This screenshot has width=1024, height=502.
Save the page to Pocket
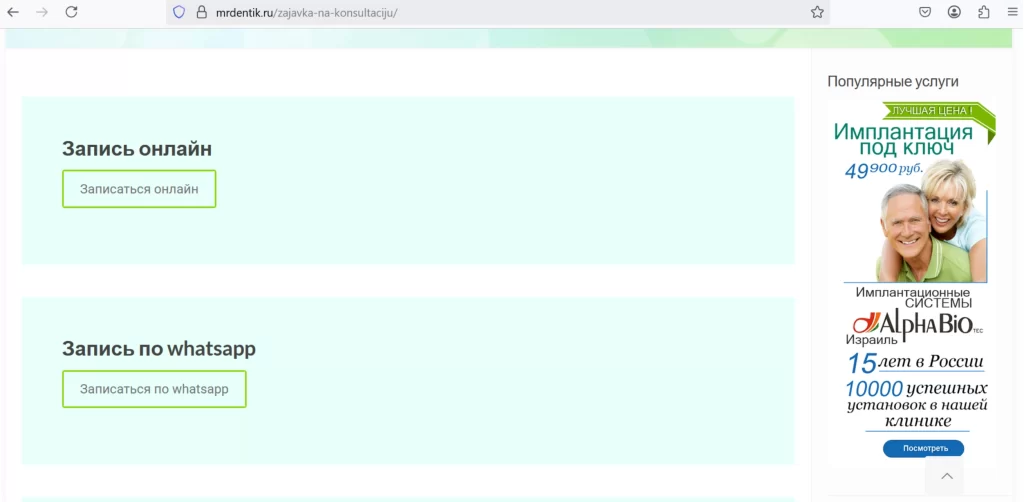coord(926,12)
